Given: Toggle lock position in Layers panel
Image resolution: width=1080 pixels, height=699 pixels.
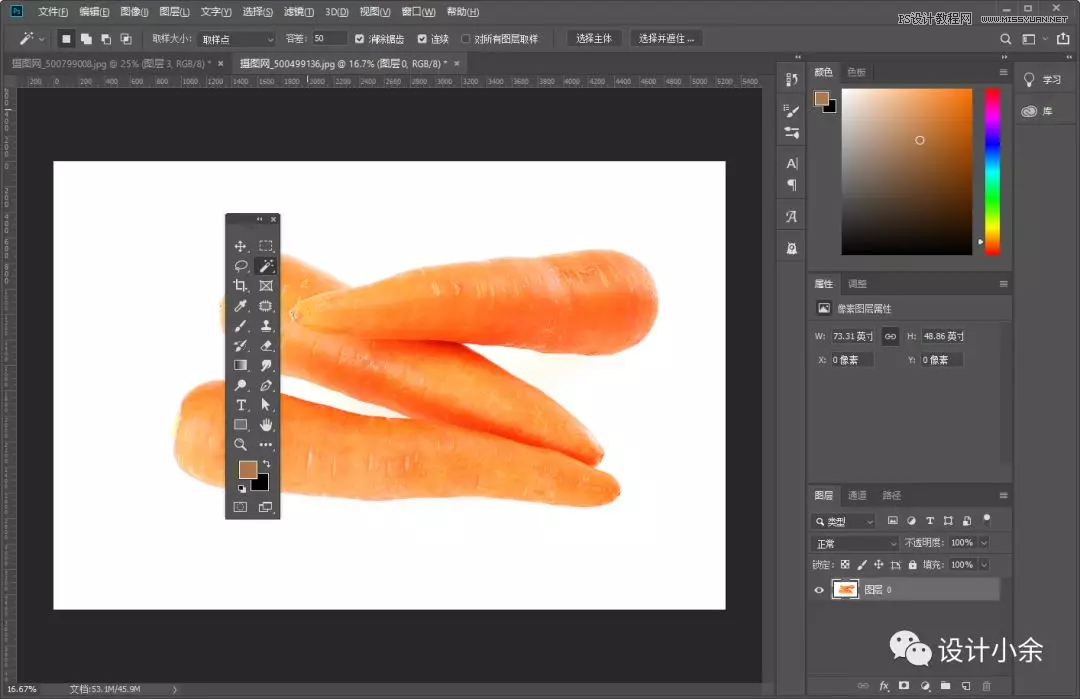Looking at the screenshot, I should pyautogui.click(x=878, y=565).
